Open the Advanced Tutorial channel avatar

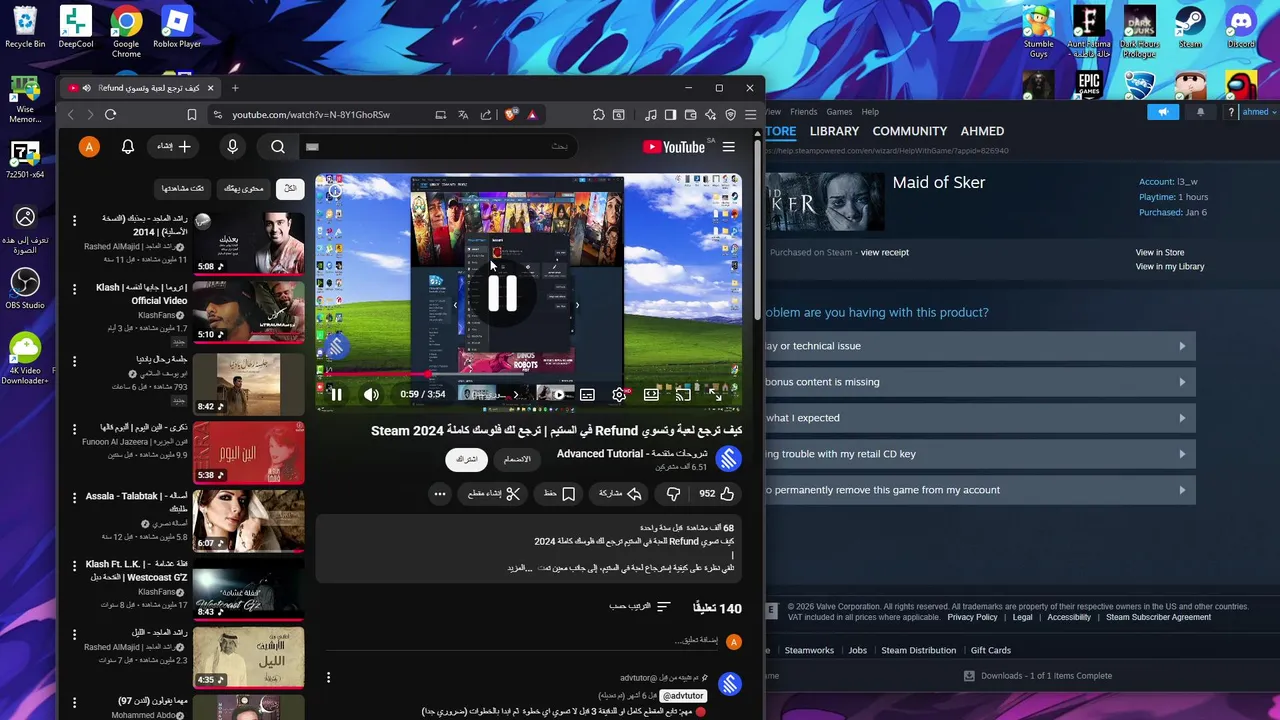tap(729, 459)
